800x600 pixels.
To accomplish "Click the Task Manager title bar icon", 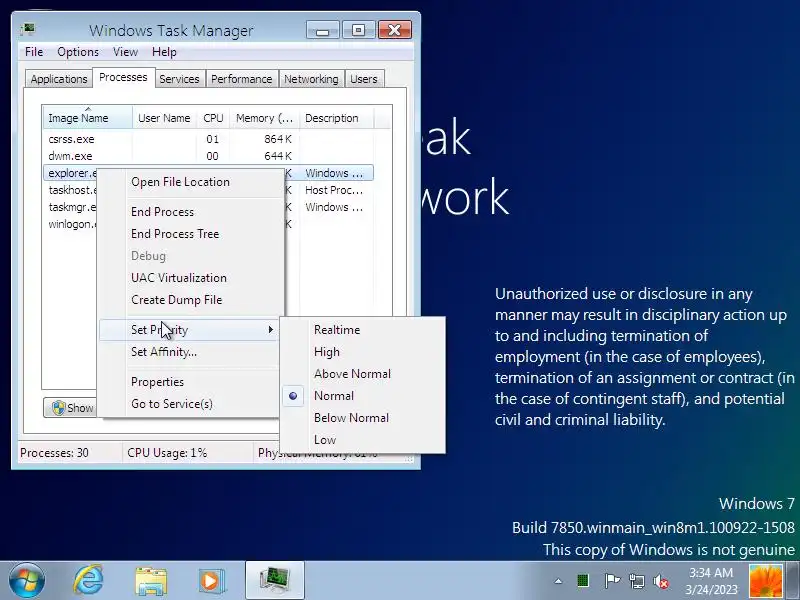I will 28,29.
